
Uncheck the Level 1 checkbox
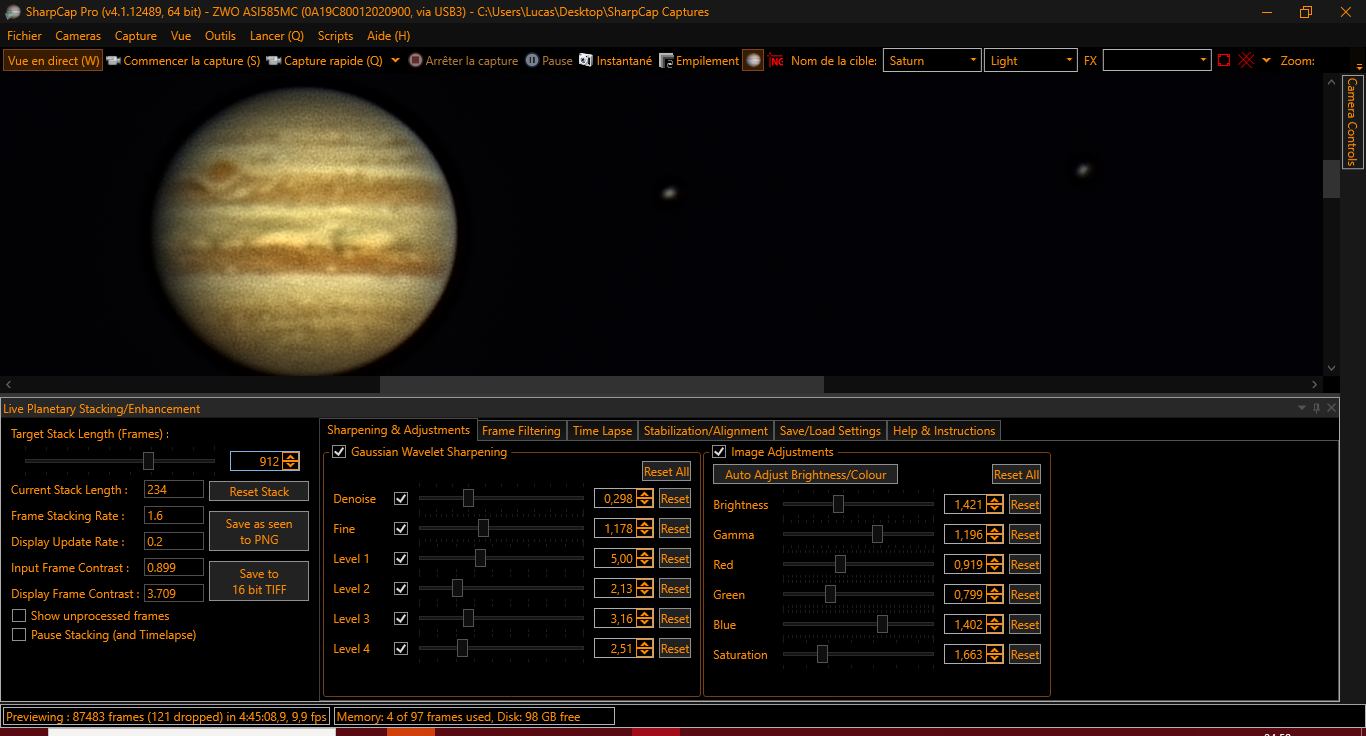(401, 559)
